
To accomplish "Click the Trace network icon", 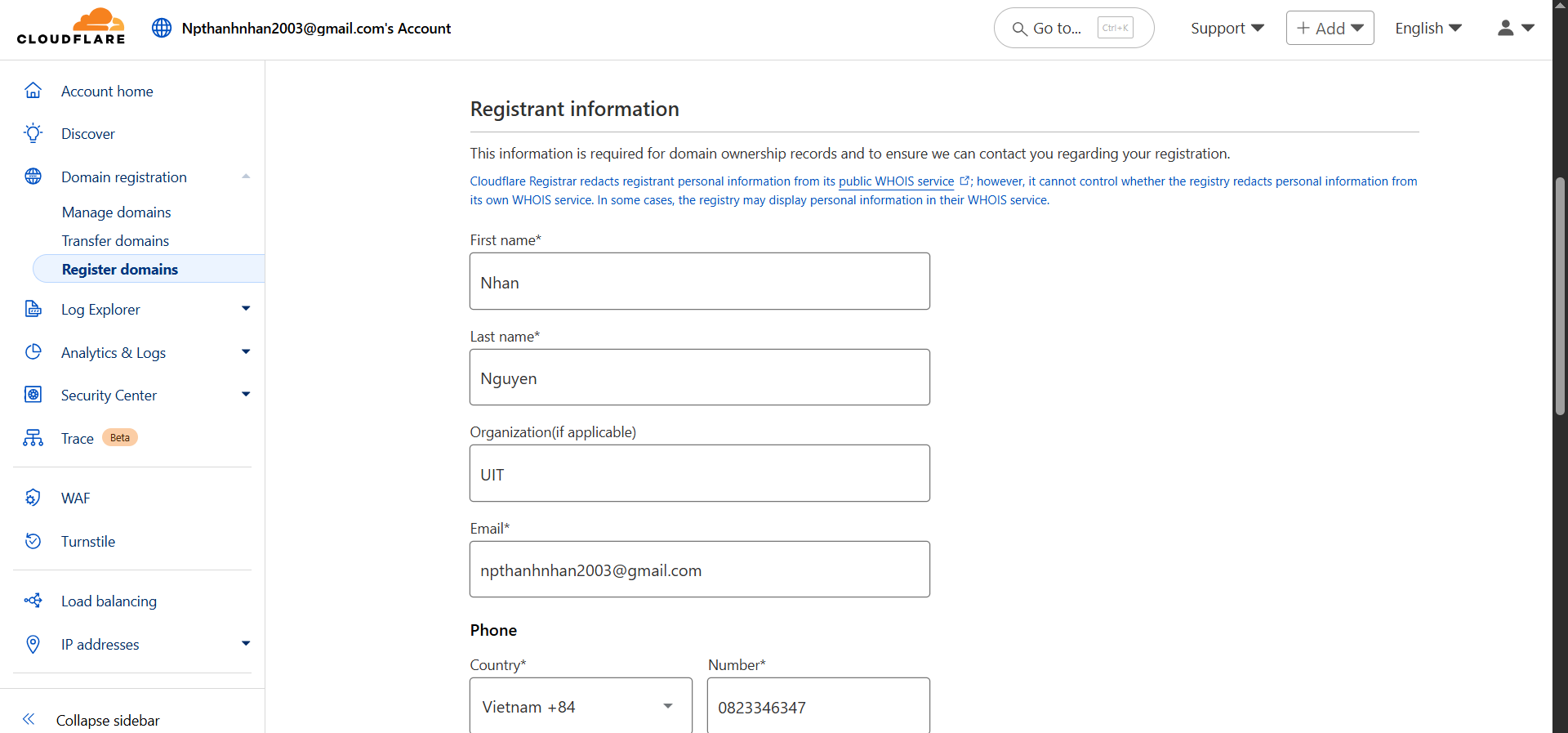I will click(x=33, y=438).
